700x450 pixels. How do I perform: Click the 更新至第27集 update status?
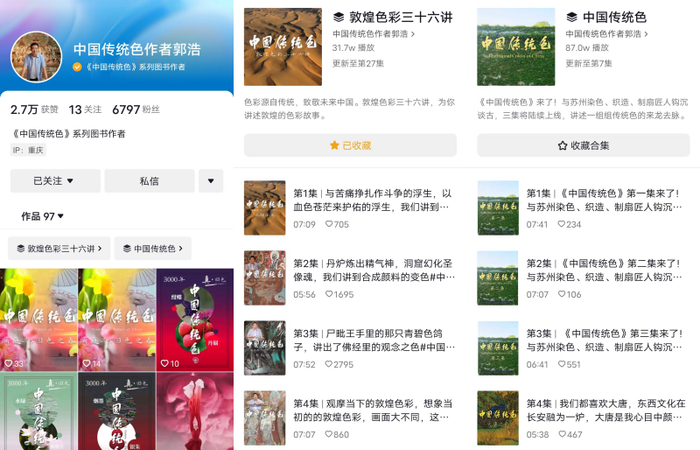coord(358,63)
